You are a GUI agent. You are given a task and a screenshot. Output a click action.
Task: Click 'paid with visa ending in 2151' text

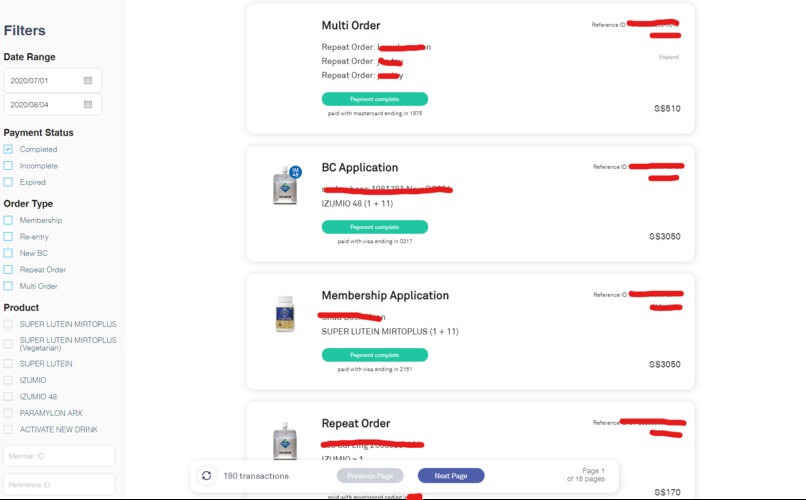click(x=375, y=369)
